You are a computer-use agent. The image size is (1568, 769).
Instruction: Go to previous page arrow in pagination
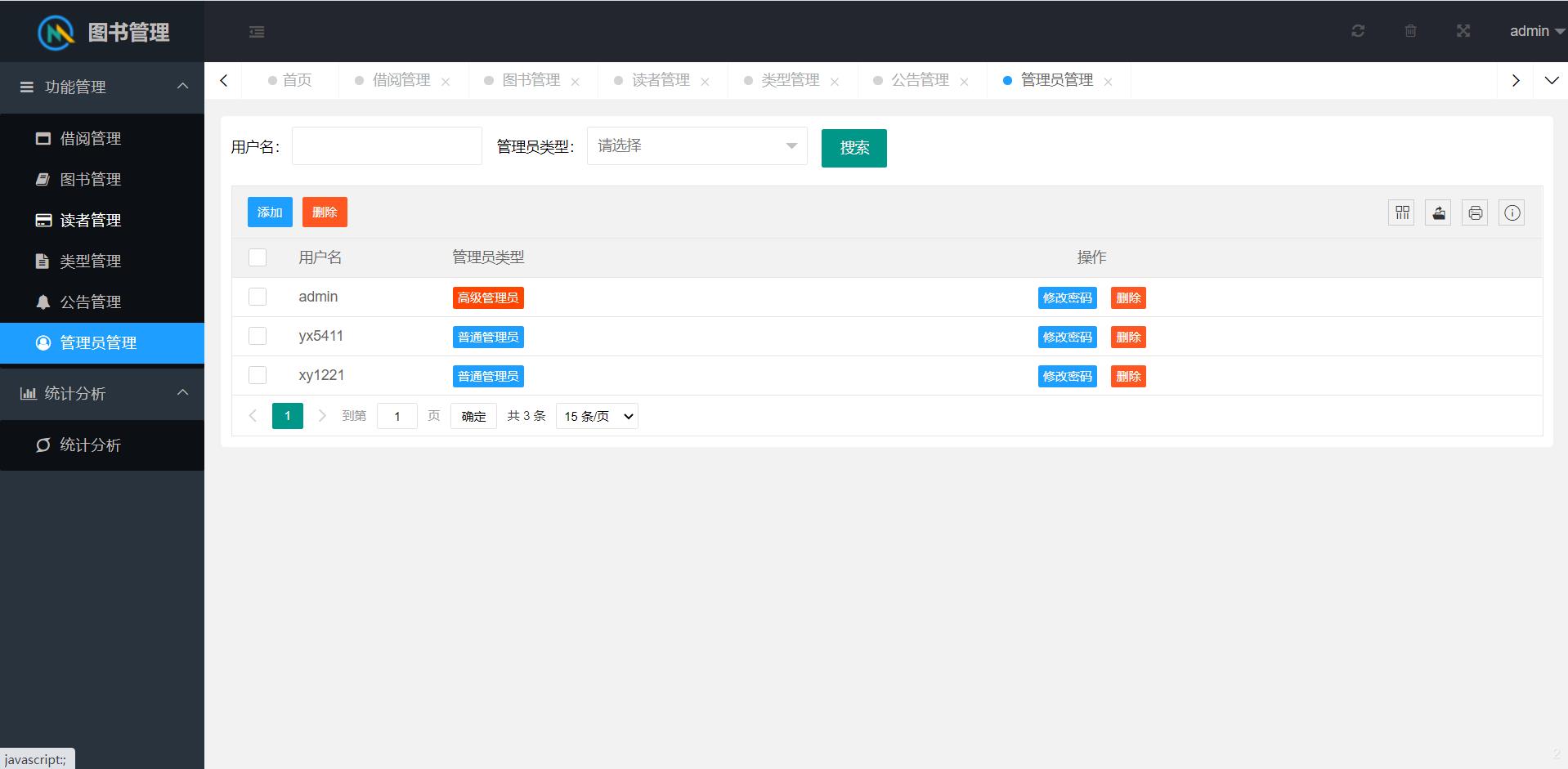tap(253, 416)
